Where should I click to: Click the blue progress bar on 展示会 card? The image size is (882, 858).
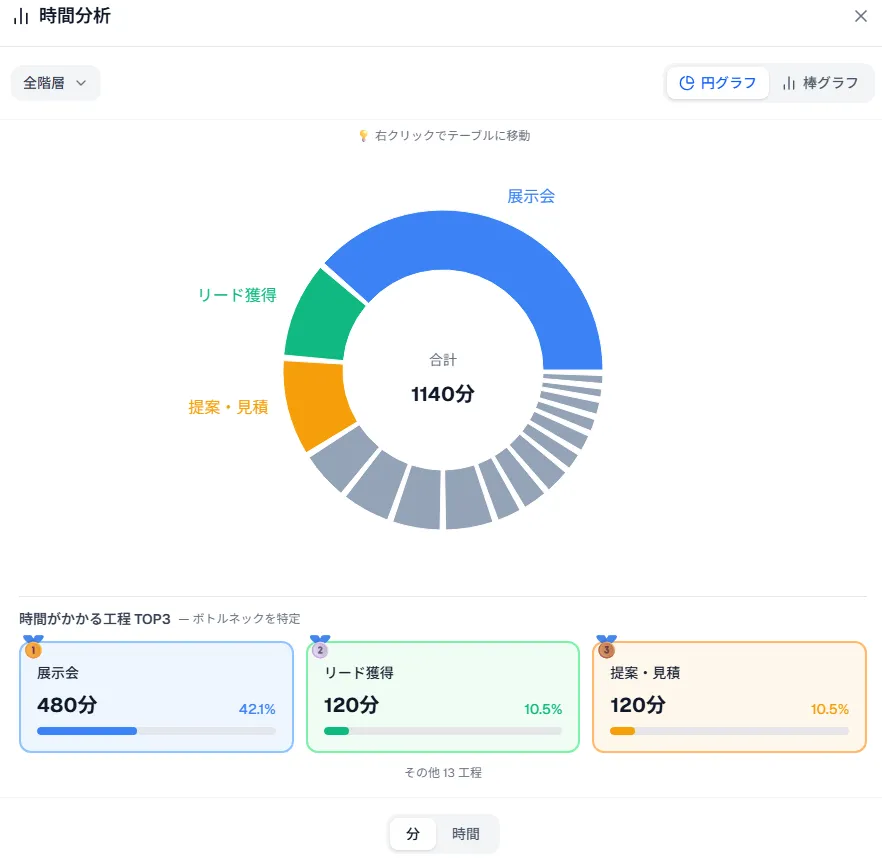(85, 730)
